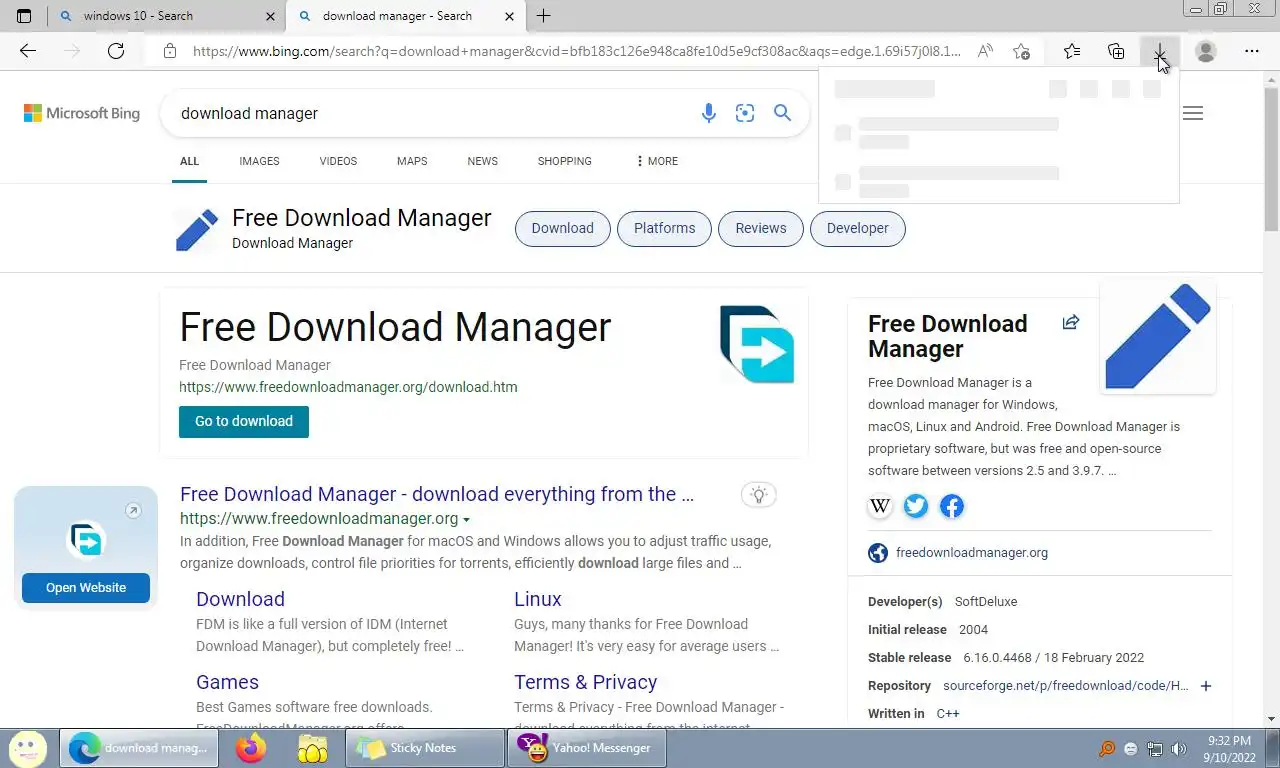Open the Start menu smiley button
This screenshot has height=768, width=1280.
click(x=28, y=748)
